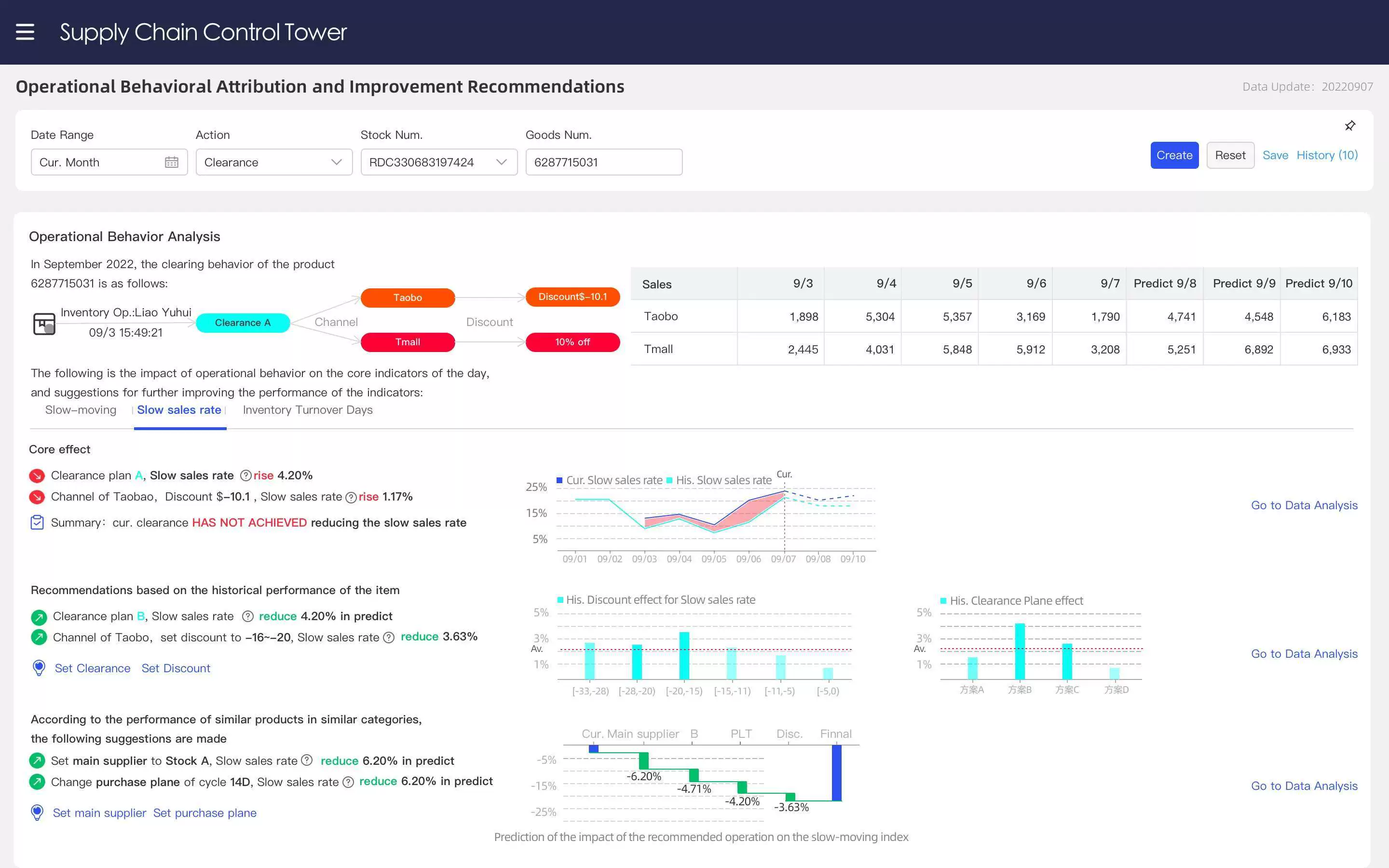Switch to Inventory Turnover Days tab
The height and width of the screenshot is (868, 1389).
click(308, 410)
